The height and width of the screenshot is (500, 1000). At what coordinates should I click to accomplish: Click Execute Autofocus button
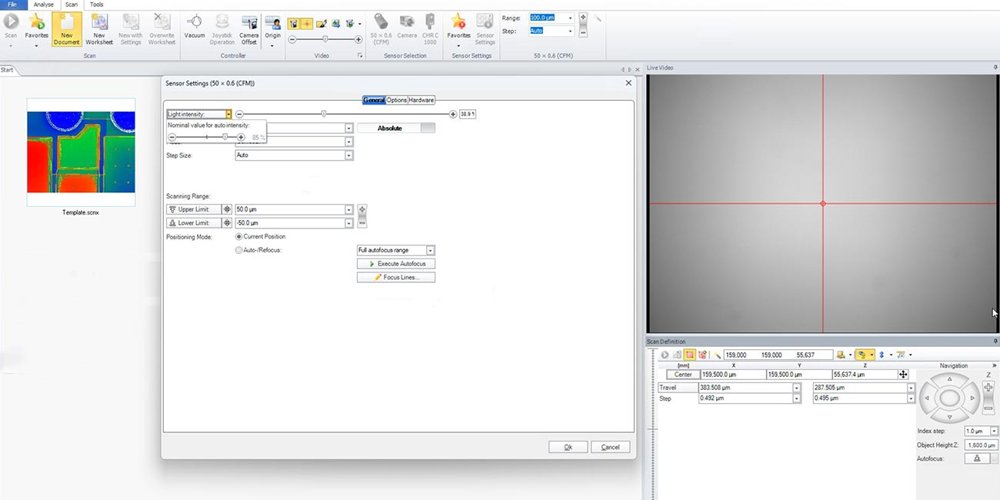(x=396, y=264)
